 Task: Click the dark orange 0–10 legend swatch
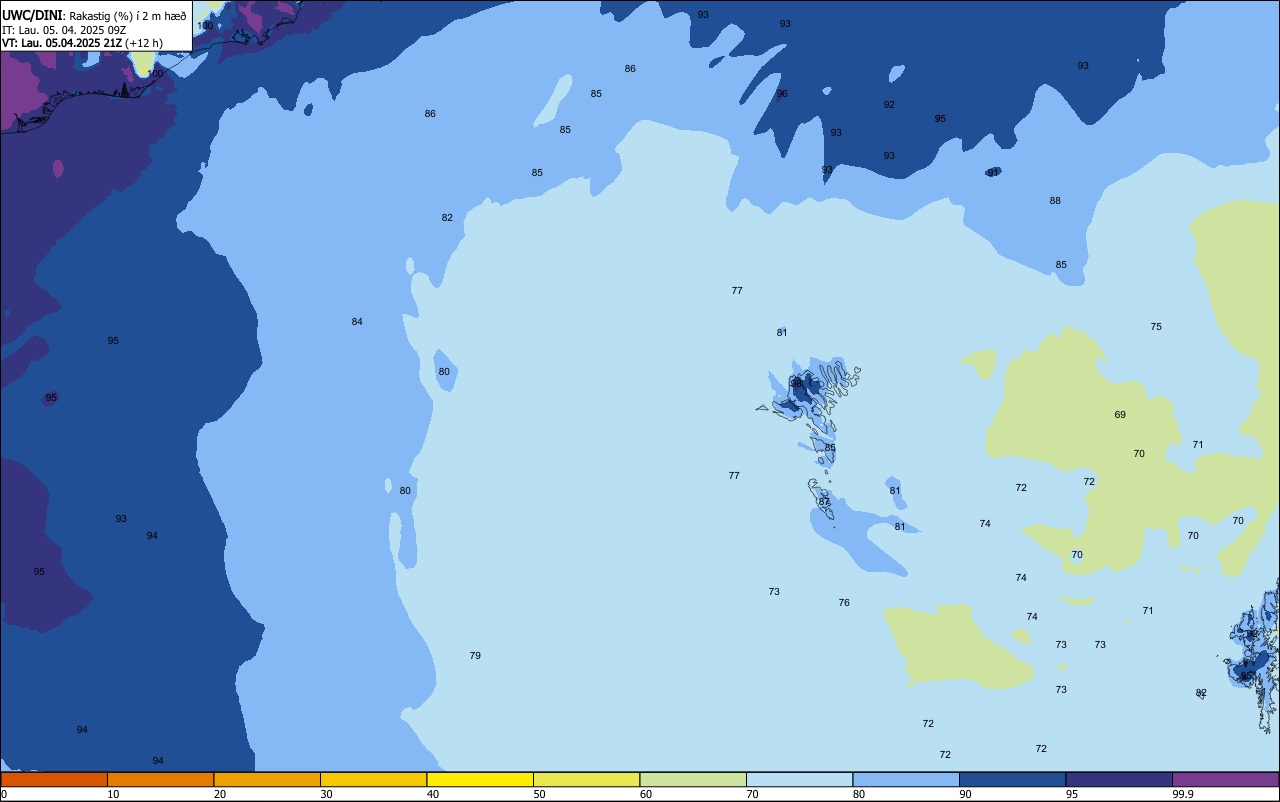(54, 779)
